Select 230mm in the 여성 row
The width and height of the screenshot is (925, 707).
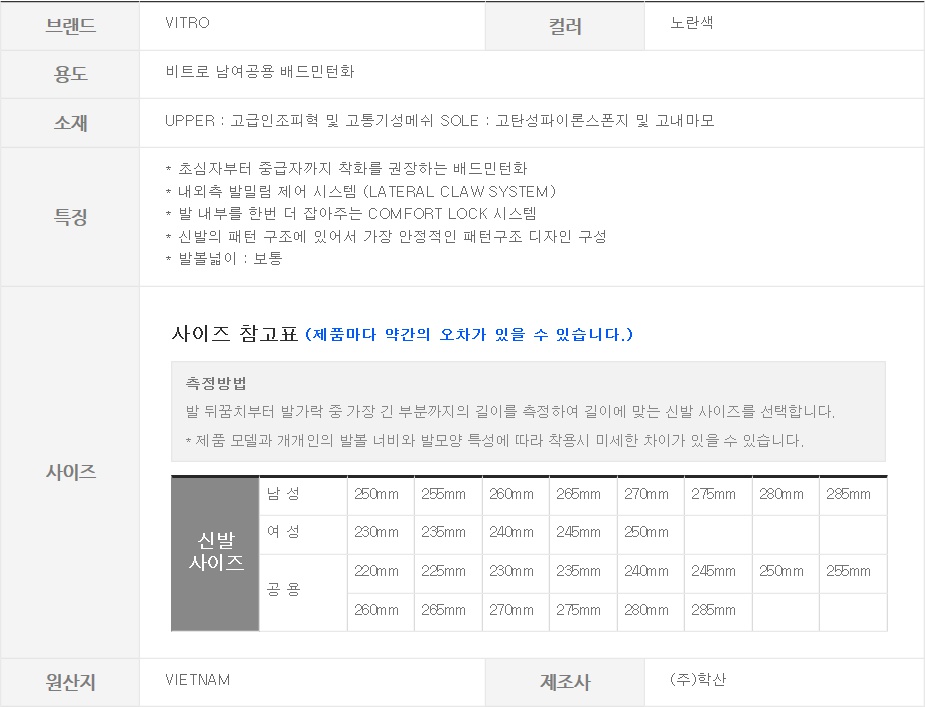tap(376, 533)
